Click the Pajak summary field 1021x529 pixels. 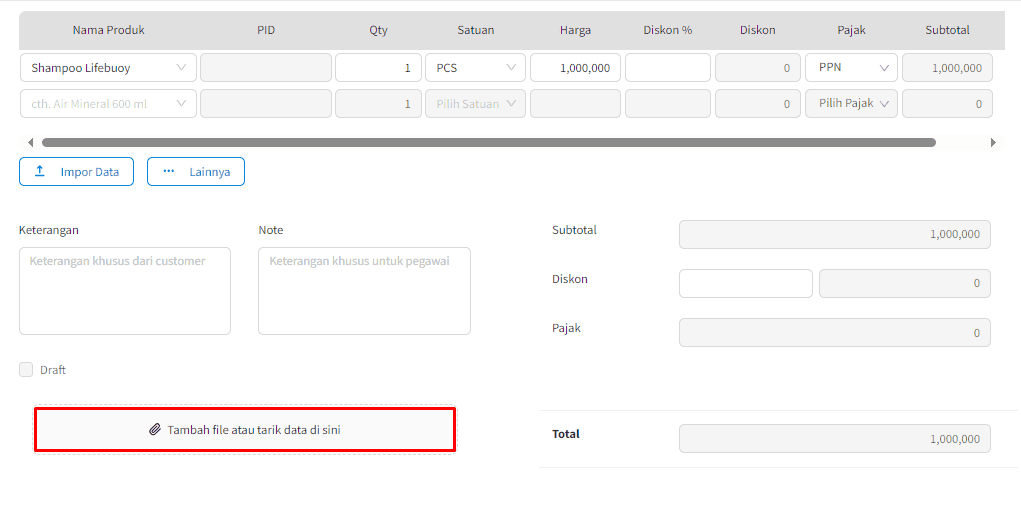[x=835, y=333]
